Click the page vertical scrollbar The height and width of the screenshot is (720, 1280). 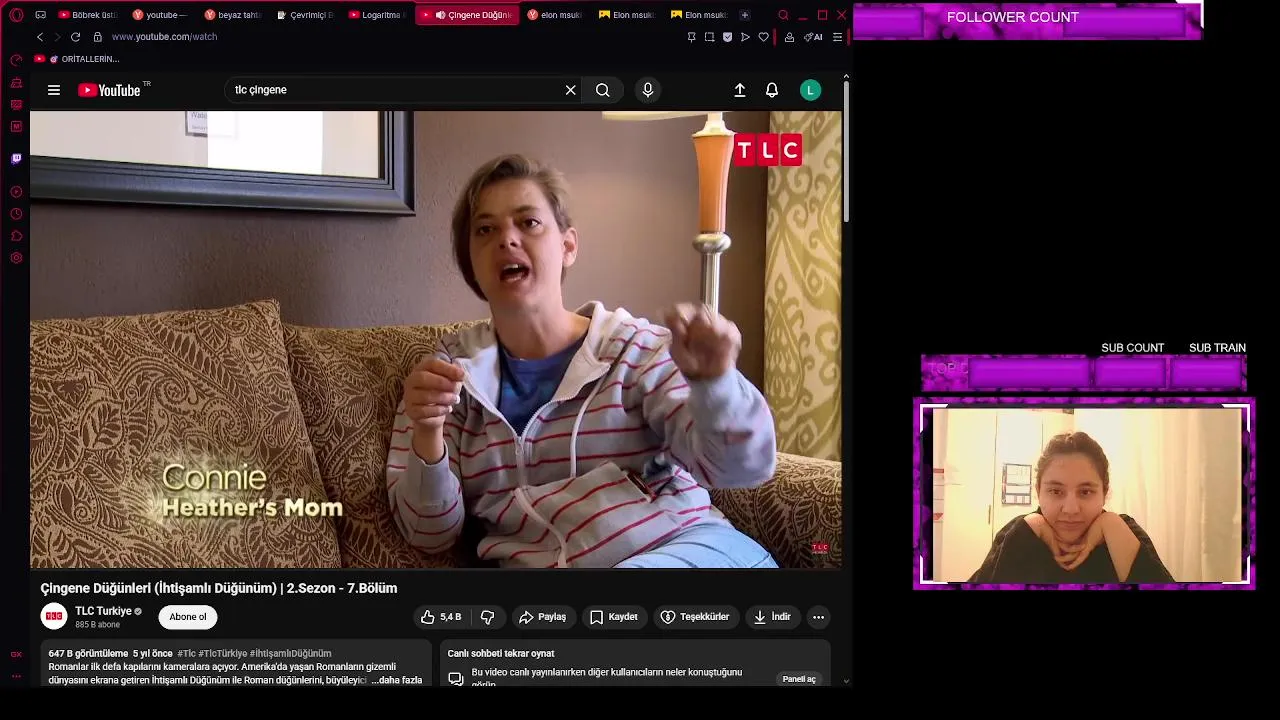pos(846,150)
